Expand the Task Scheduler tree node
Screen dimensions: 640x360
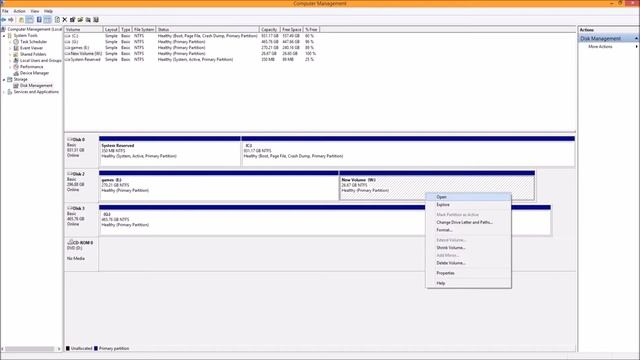pyautogui.click(x=10, y=42)
